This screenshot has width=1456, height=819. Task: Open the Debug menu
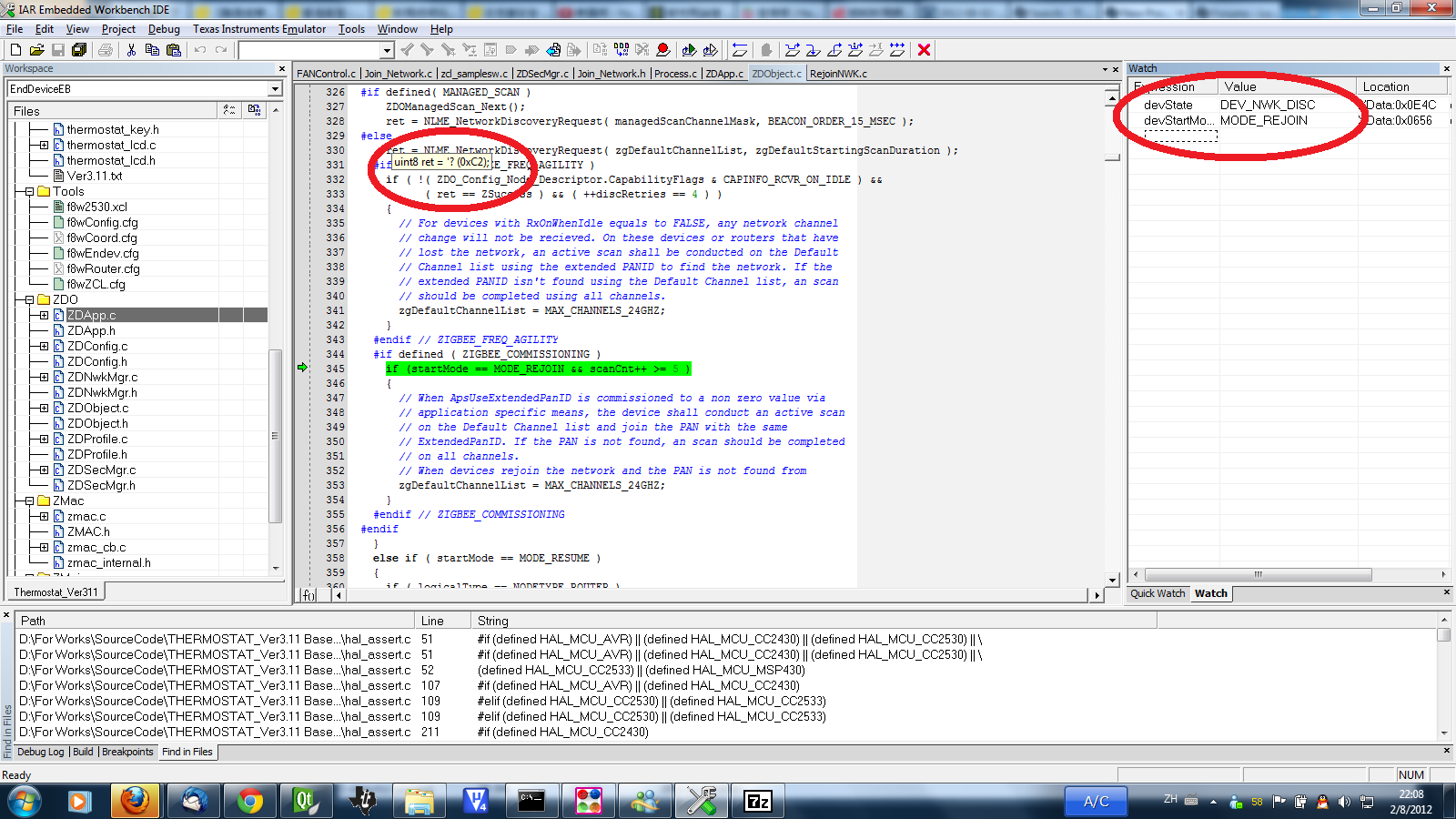pyautogui.click(x=164, y=29)
